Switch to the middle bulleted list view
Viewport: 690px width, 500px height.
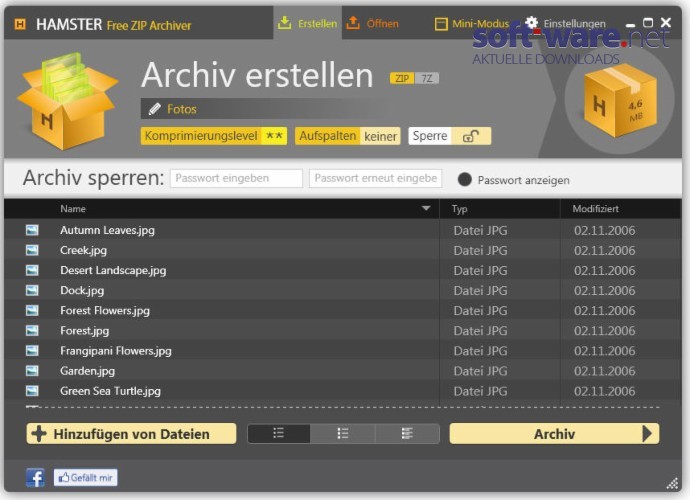(x=343, y=434)
